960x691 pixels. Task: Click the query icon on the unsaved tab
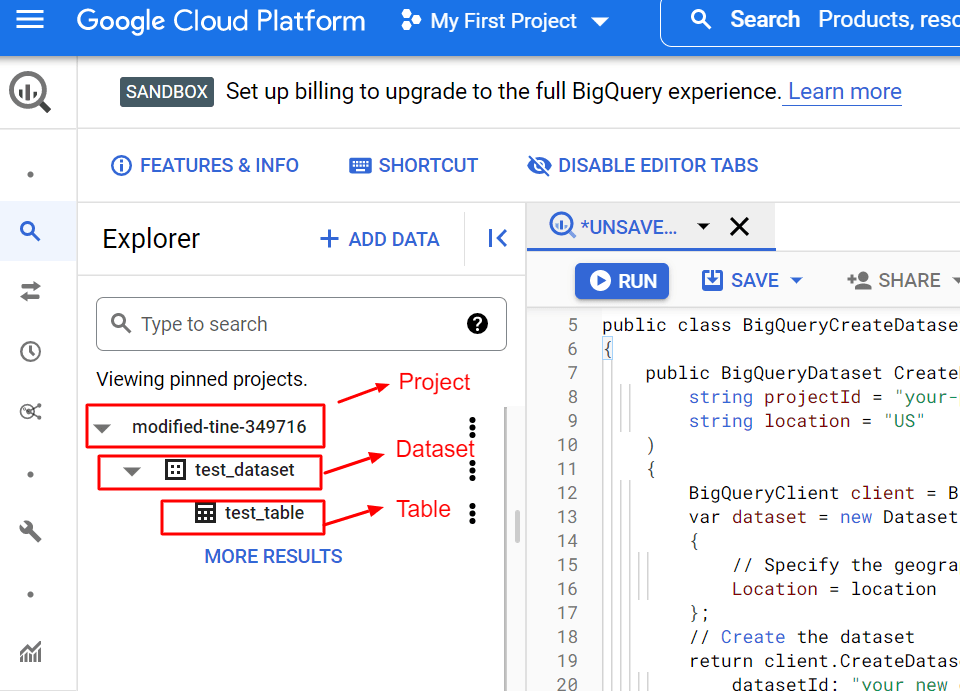click(561, 225)
